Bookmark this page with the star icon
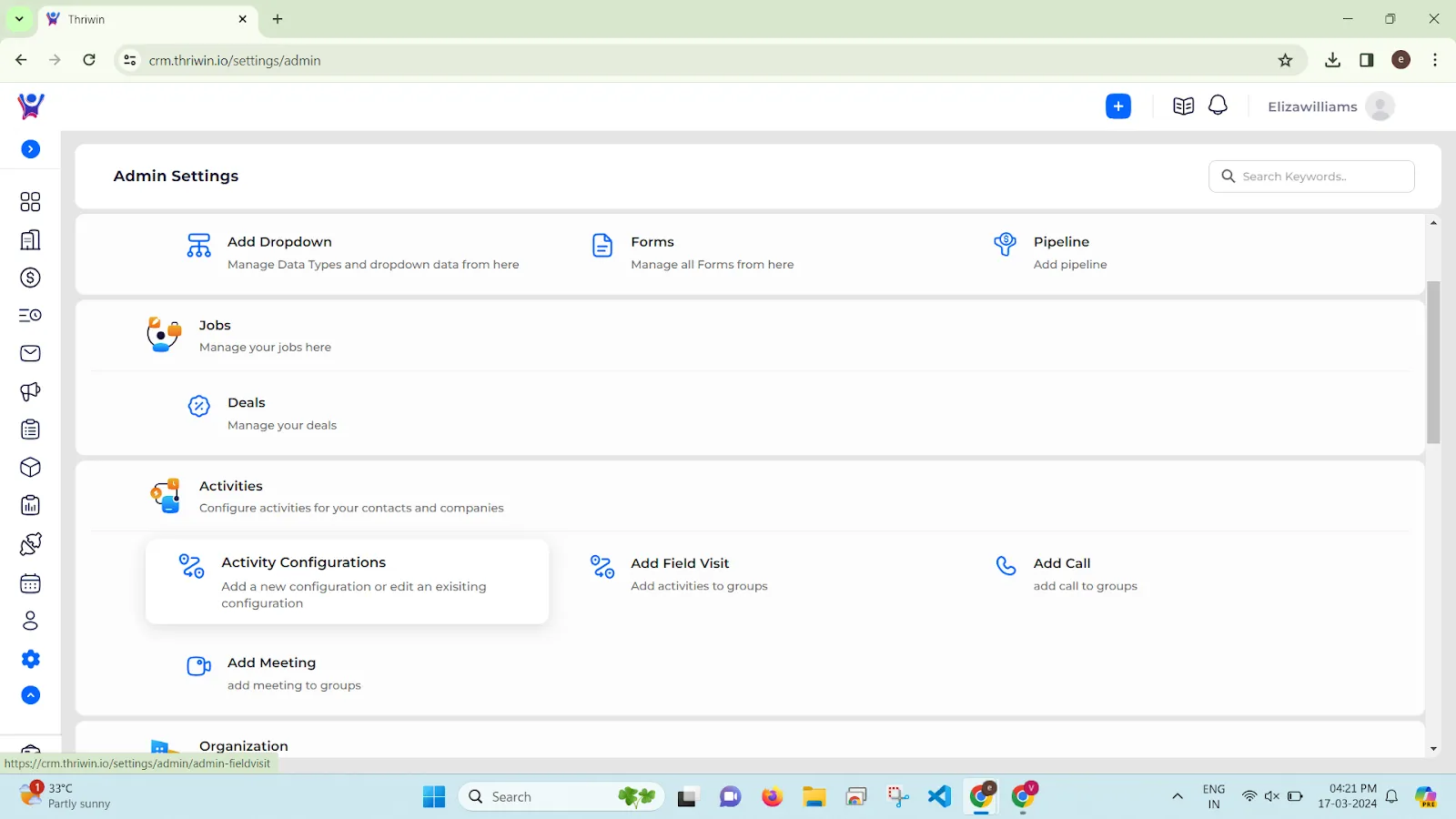 click(1285, 60)
